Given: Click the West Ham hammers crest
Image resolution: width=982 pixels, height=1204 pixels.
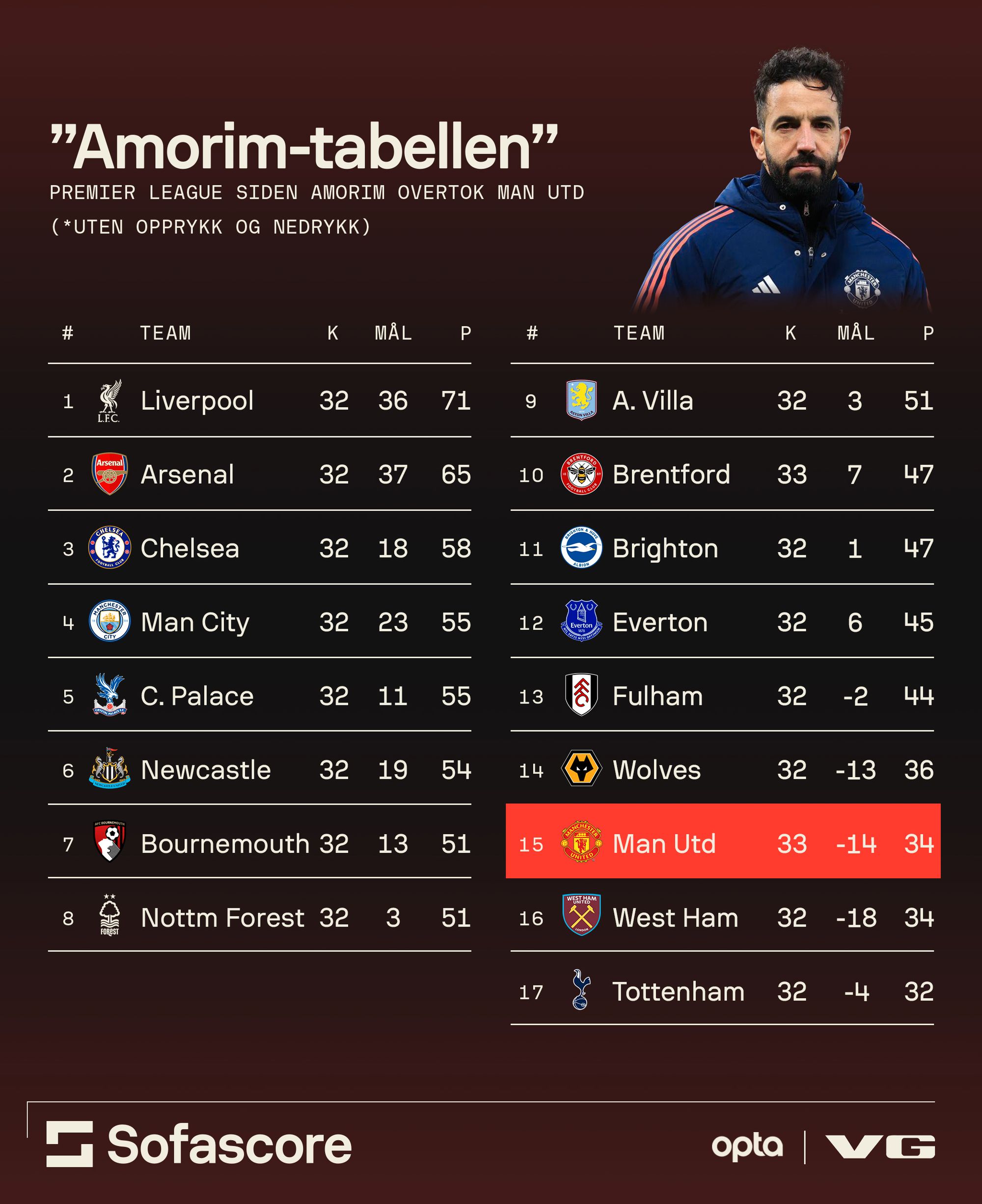Looking at the screenshot, I should [x=581, y=916].
